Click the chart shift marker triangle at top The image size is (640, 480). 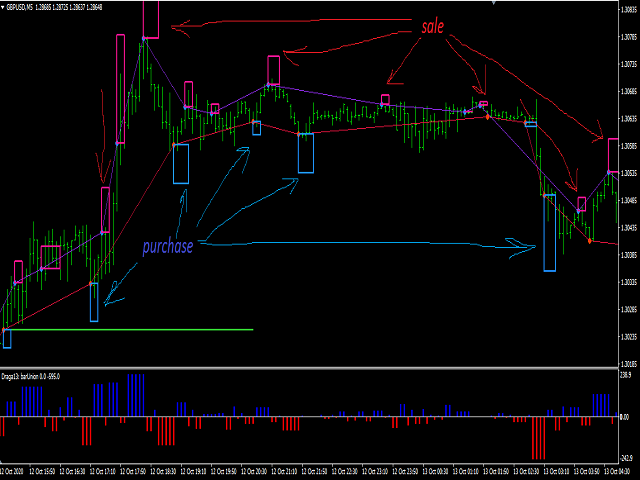[x=493, y=3]
